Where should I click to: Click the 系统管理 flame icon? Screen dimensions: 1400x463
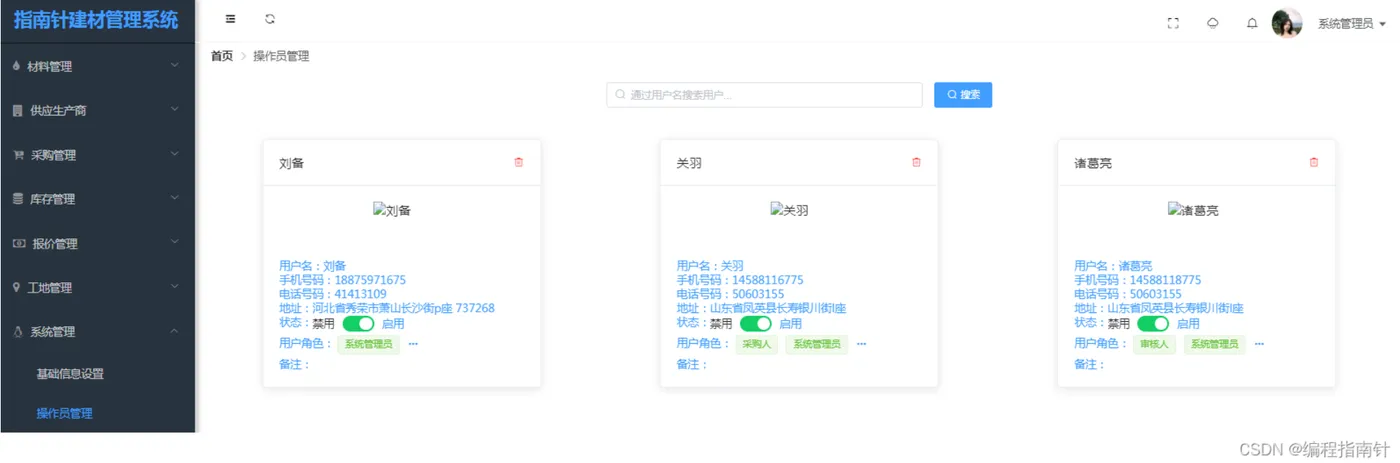(17, 331)
